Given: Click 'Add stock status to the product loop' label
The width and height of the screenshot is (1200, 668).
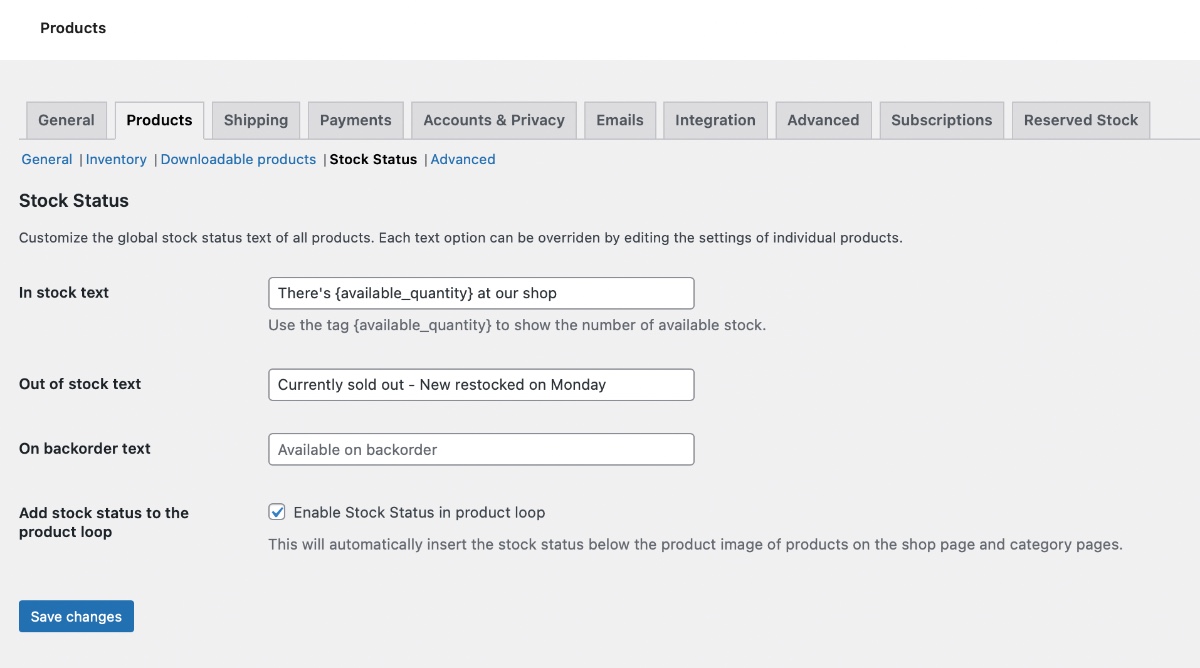Looking at the screenshot, I should 104,522.
